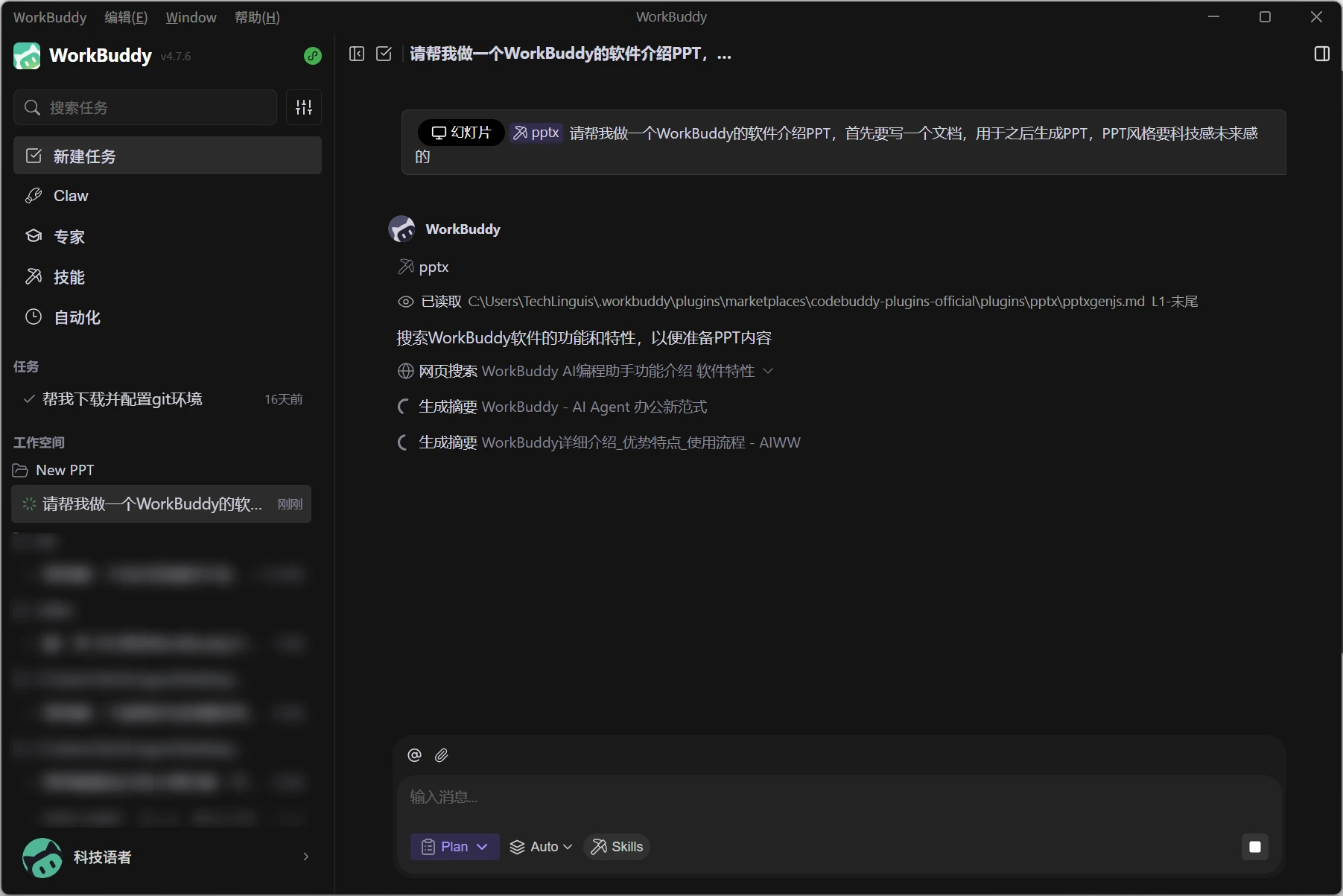Open the 专家 experts section
The width and height of the screenshot is (1343, 896).
coord(69,237)
